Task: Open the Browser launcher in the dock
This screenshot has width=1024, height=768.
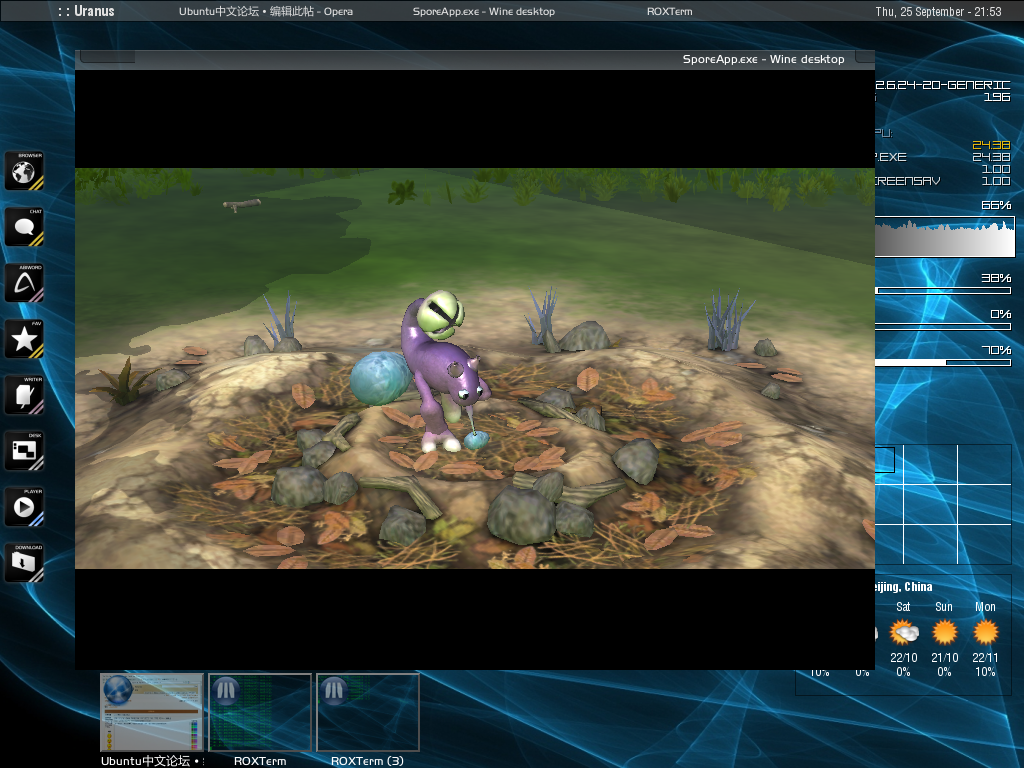Action: tap(24, 171)
